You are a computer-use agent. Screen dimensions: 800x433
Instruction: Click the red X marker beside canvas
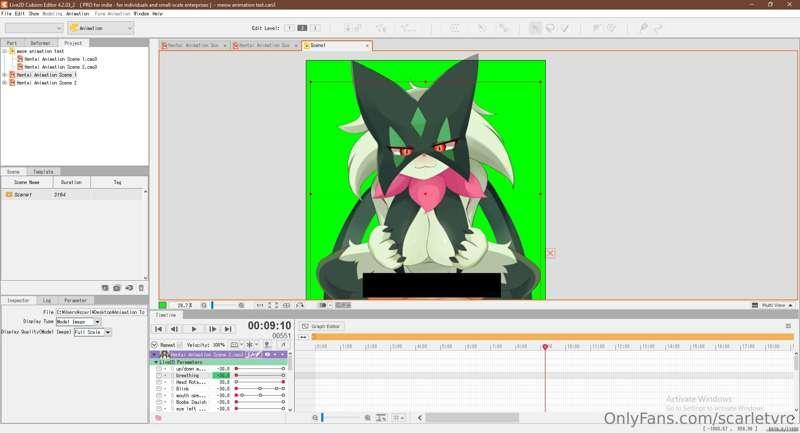[x=551, y=253]
